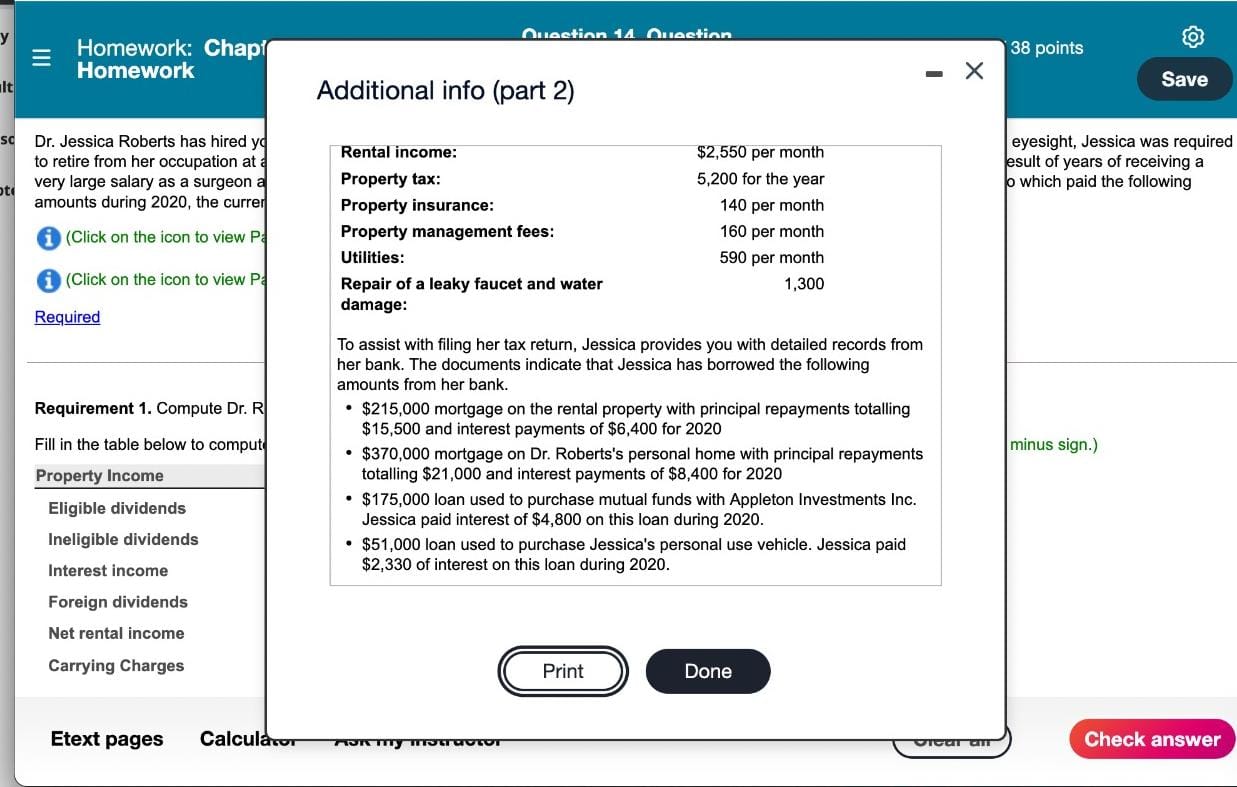
Task: Click the first Part info icon
Action: (x=47, y=238)
